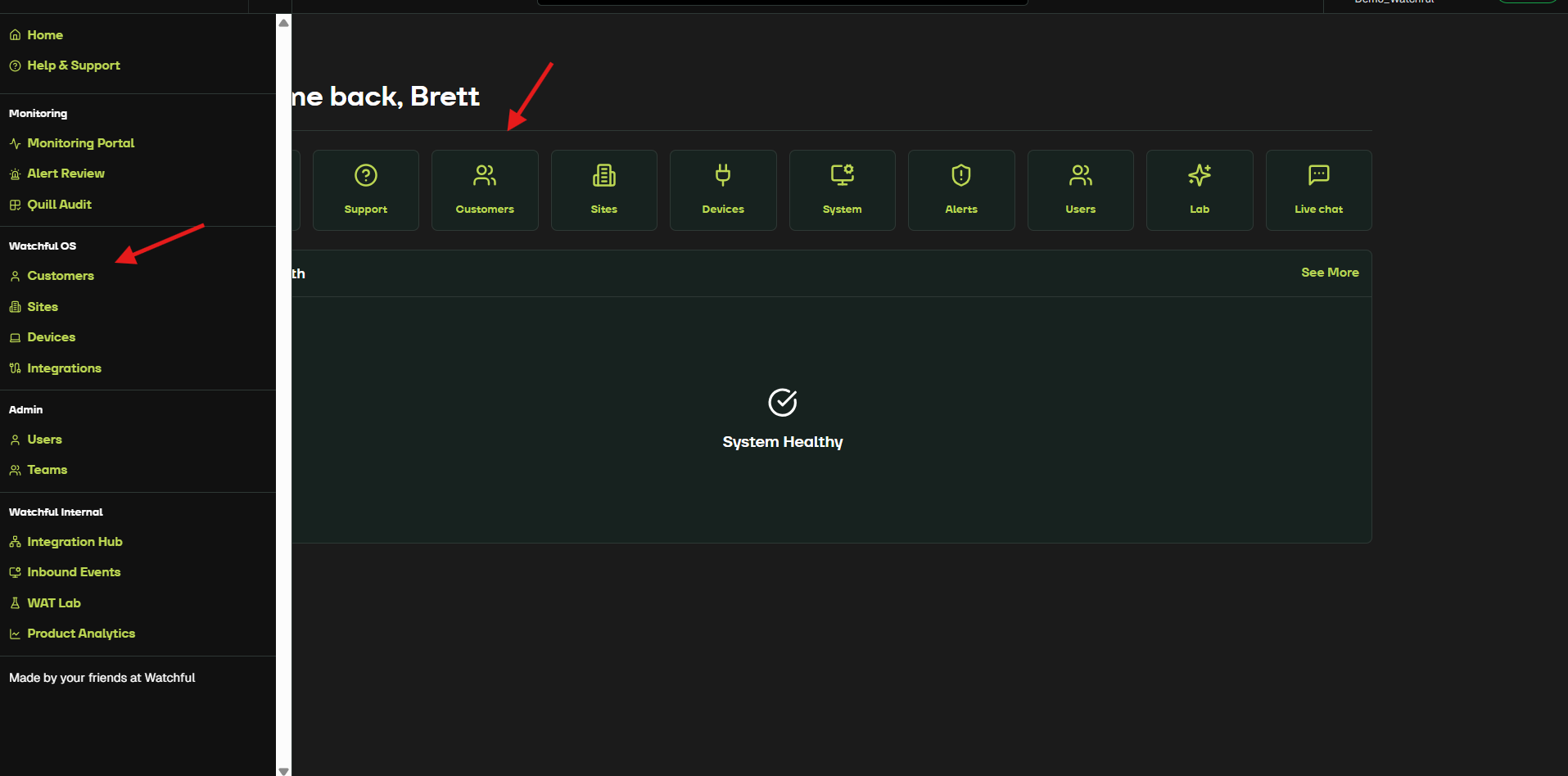Viewport: 1568px width, 776px height.
Task: Go to Alert Review in the sidebar
Action: pyautogui.click(x=66, y=174)
